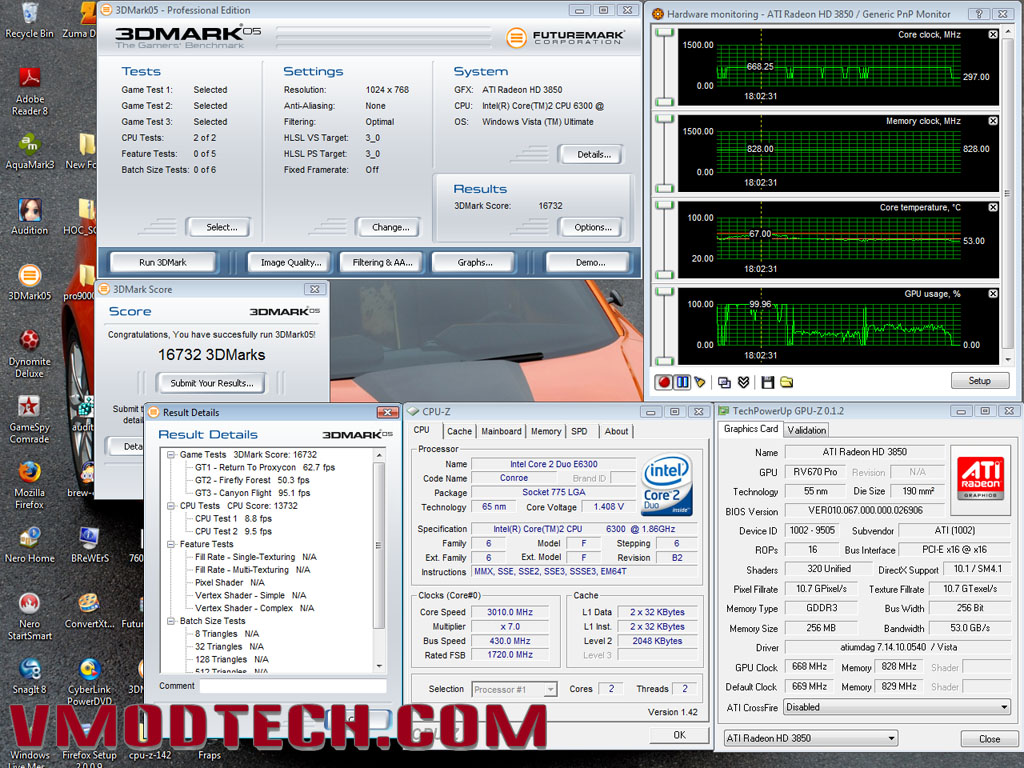The image size is (1024, 768).
Task: Open the GameSpy Comrade desktop icon
Action: pos(29,419)
